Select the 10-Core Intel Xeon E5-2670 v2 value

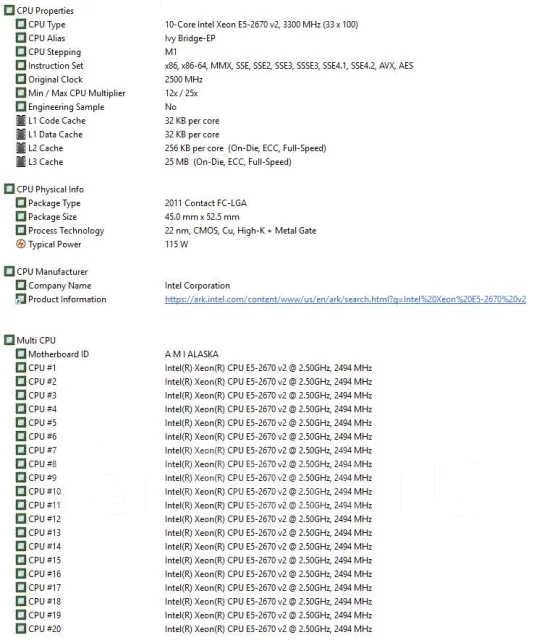pyautogui.click(x=261, y=24)
